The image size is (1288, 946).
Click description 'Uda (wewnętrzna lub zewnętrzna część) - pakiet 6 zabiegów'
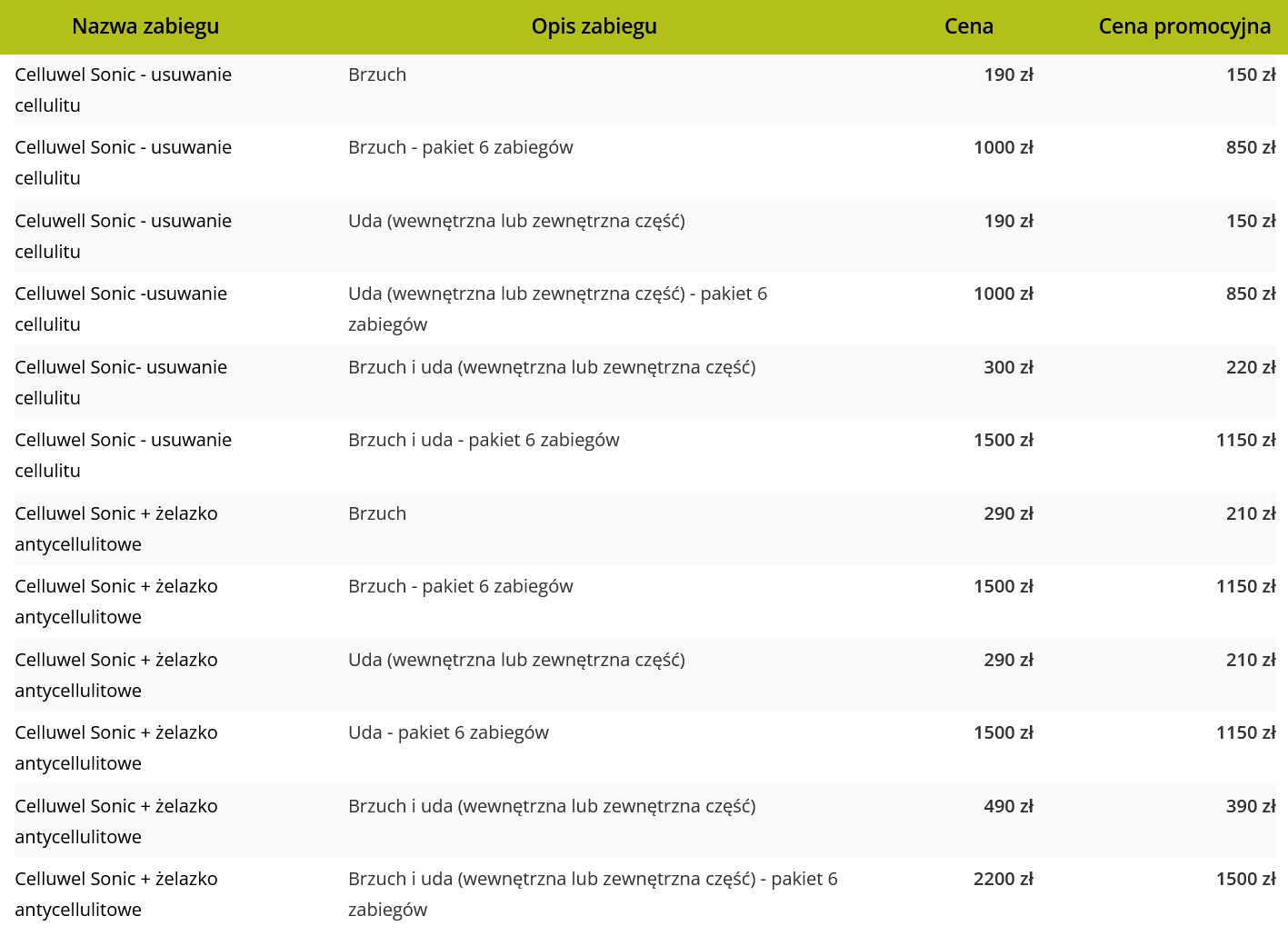click(558, 309)
